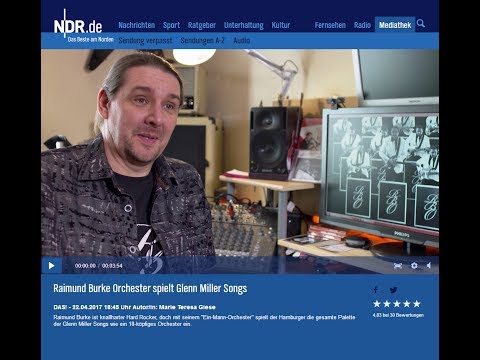Open Audio link
Screen dimensions: 480x360
pyautogui.click(x=242, y=41)
